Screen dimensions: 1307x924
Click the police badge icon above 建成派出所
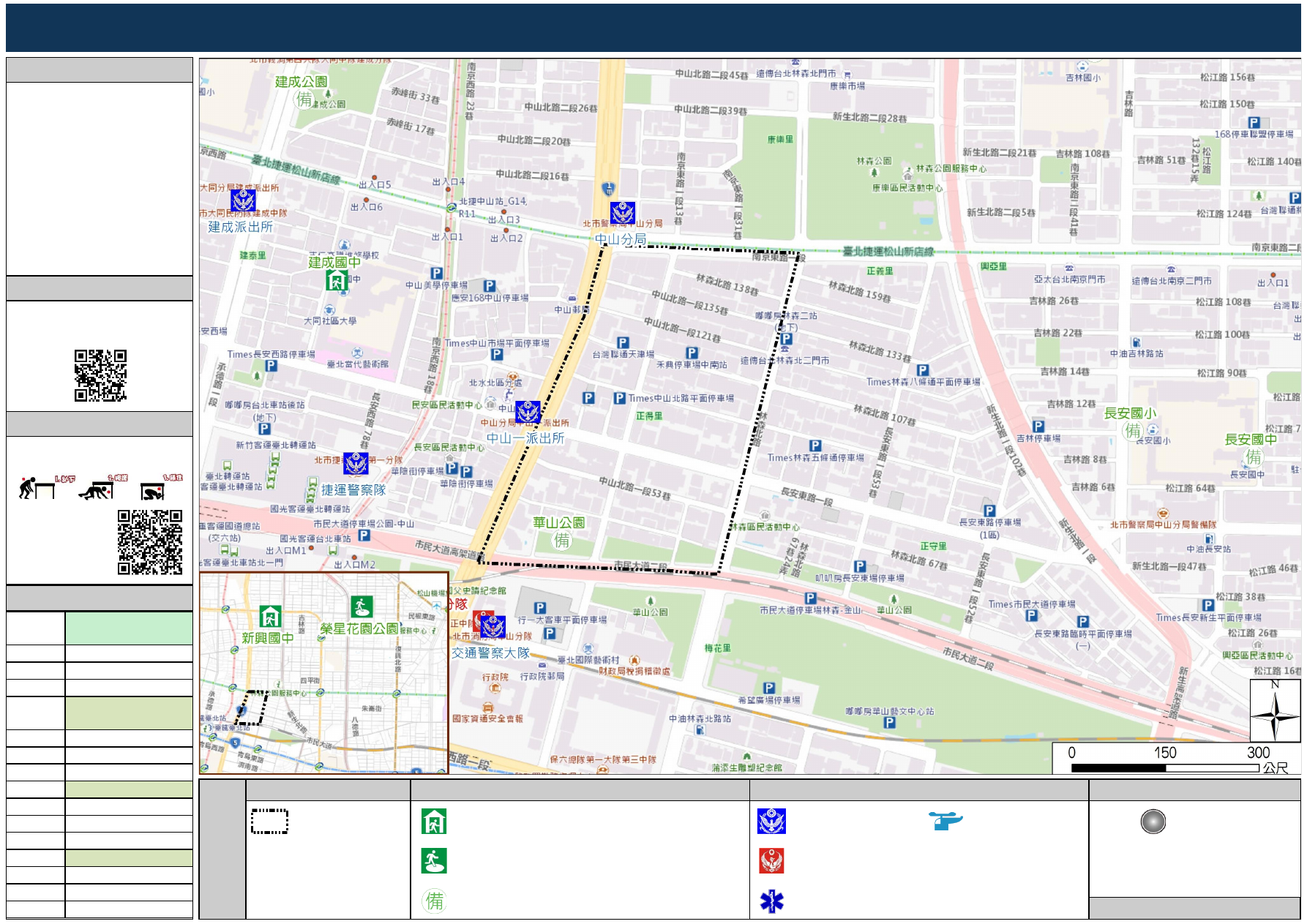click(x=243, y=200)
